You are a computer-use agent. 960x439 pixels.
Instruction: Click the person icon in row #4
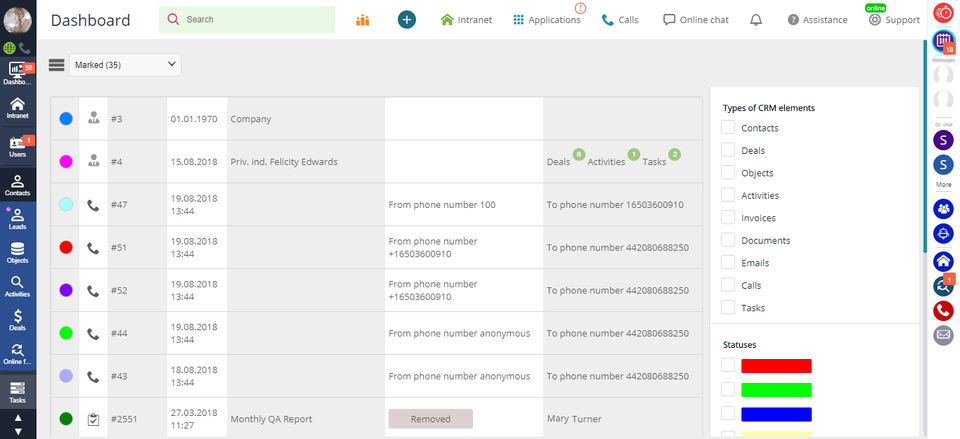93,162
